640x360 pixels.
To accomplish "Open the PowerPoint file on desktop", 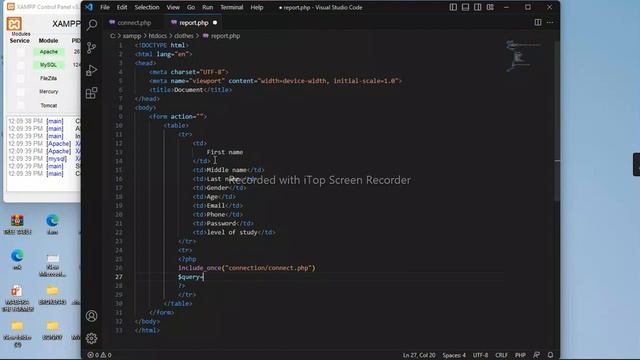I will coord(17,298).
